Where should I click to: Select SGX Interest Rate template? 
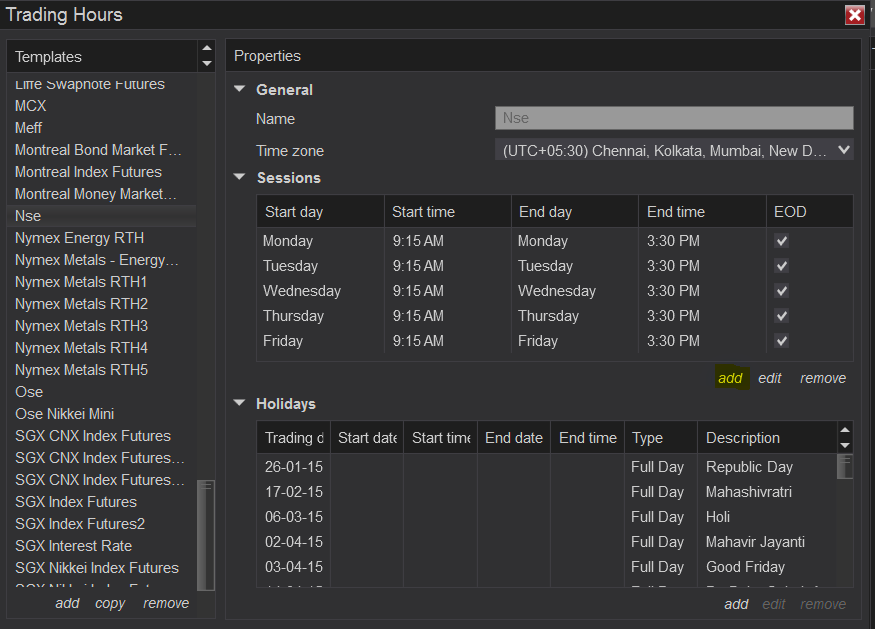pos(102,546)
